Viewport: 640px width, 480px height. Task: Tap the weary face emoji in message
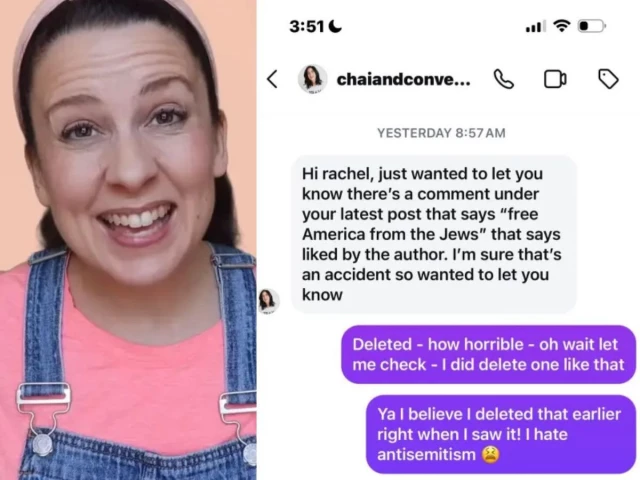pos(491,455)
